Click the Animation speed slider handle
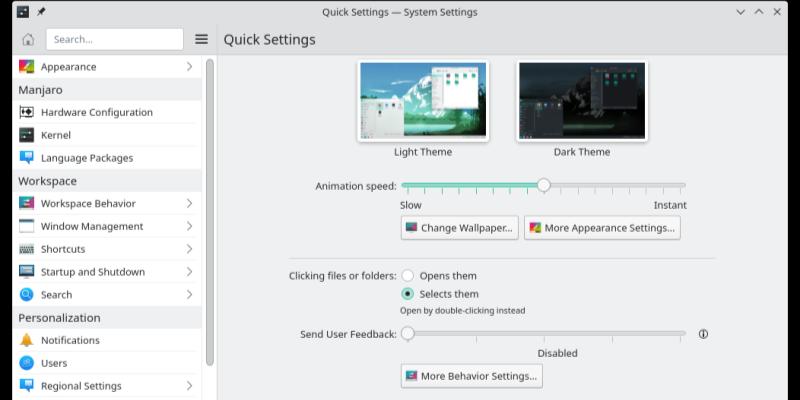Screen dimensions: 800x400 point(543,185)
